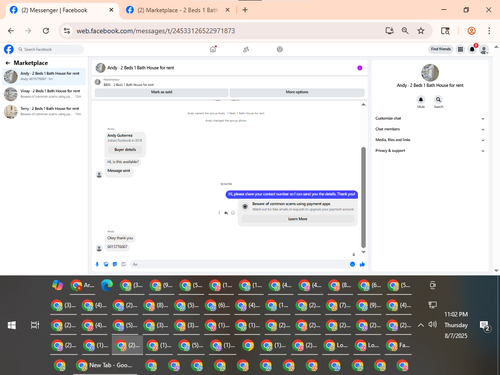Open Buyer details for Andy Gutierrez
Screen dimensions: 500x375
[x=125, y=150]
